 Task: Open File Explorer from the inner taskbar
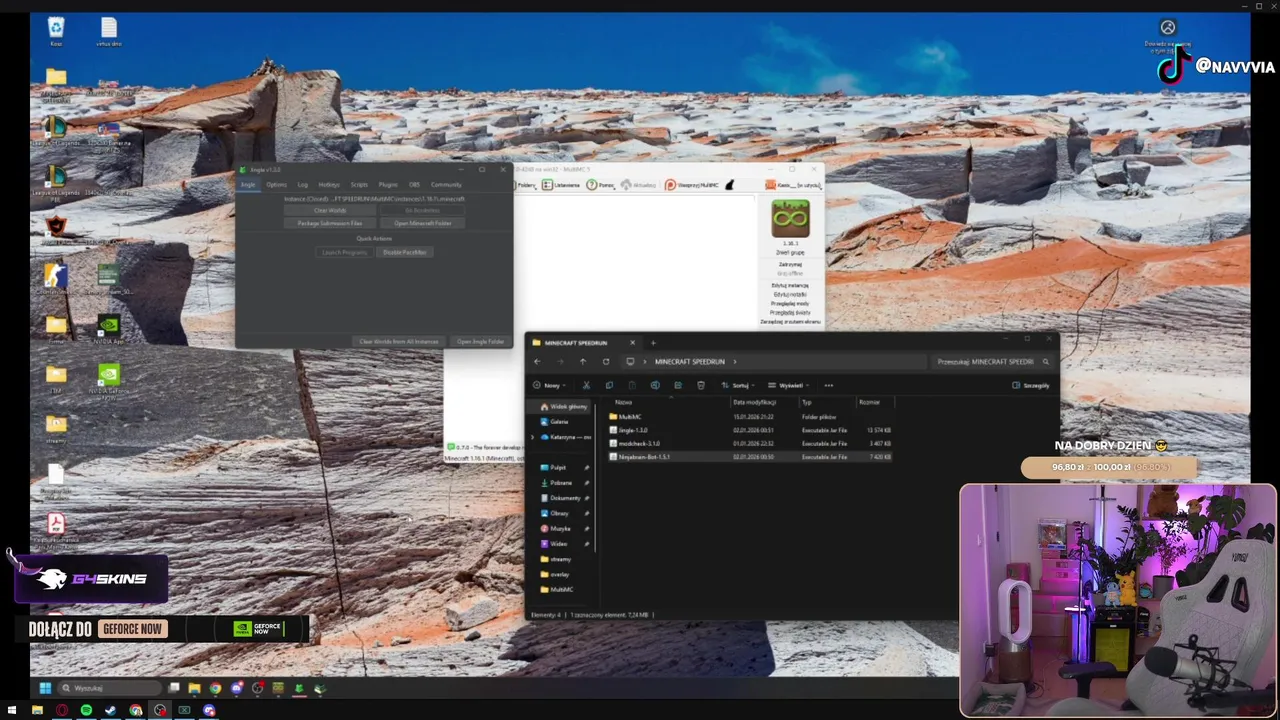194,688
